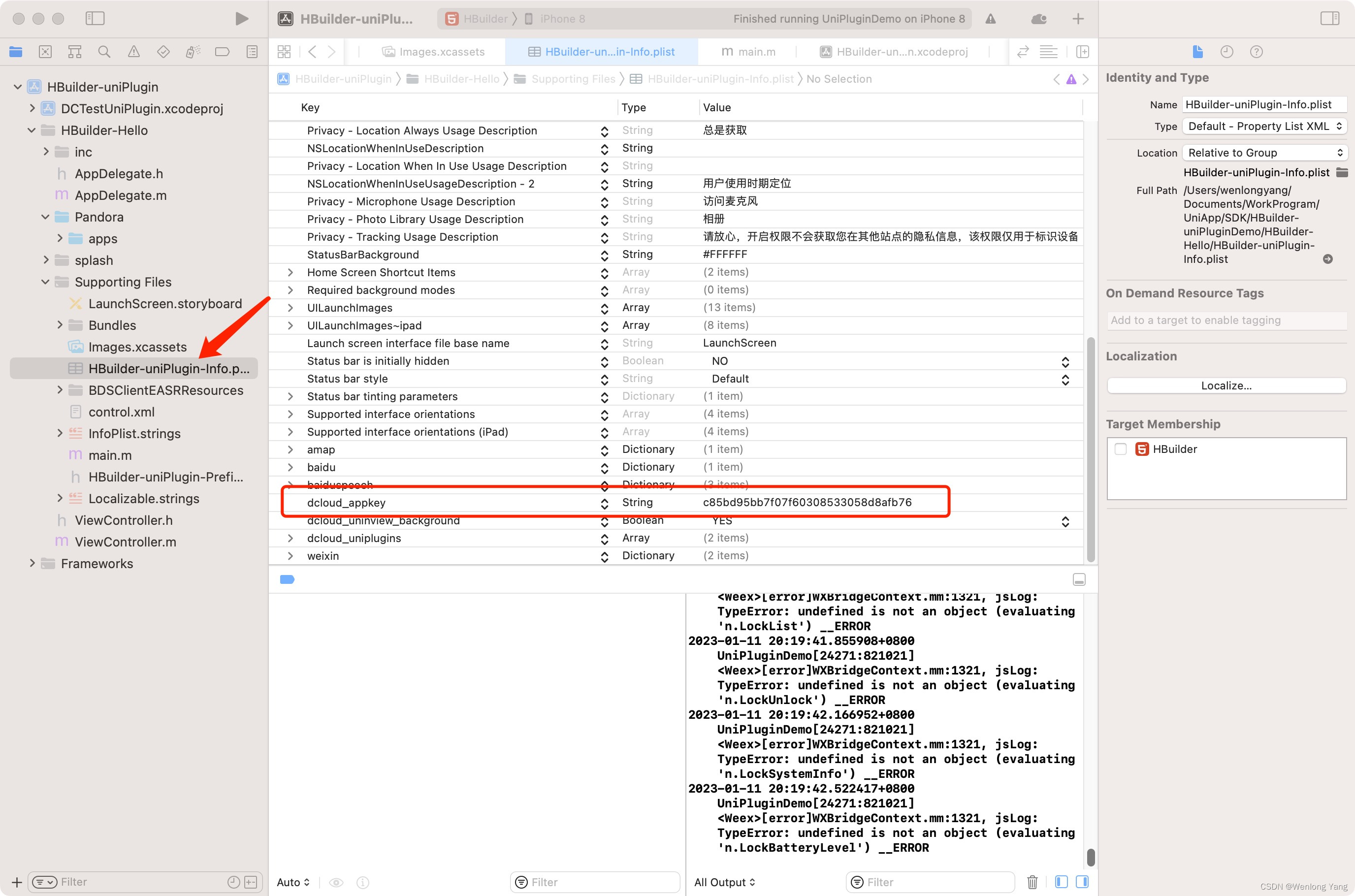This screenshot has height=896, width=1355.
Task: Switch to the main.m tab
Action: click(748, 52)
